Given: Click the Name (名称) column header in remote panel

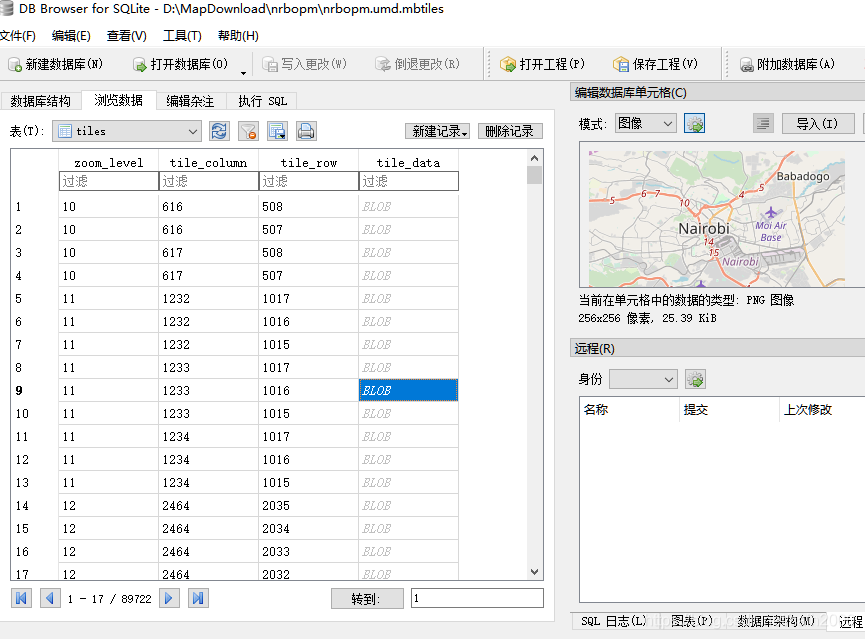Looking at the screenshot, I should pyautogui.click(x=629, y=409).
